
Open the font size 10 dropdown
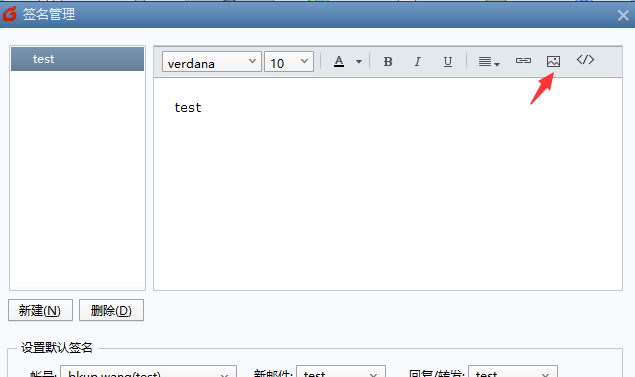pyautogui.click(x=289, y=62)
